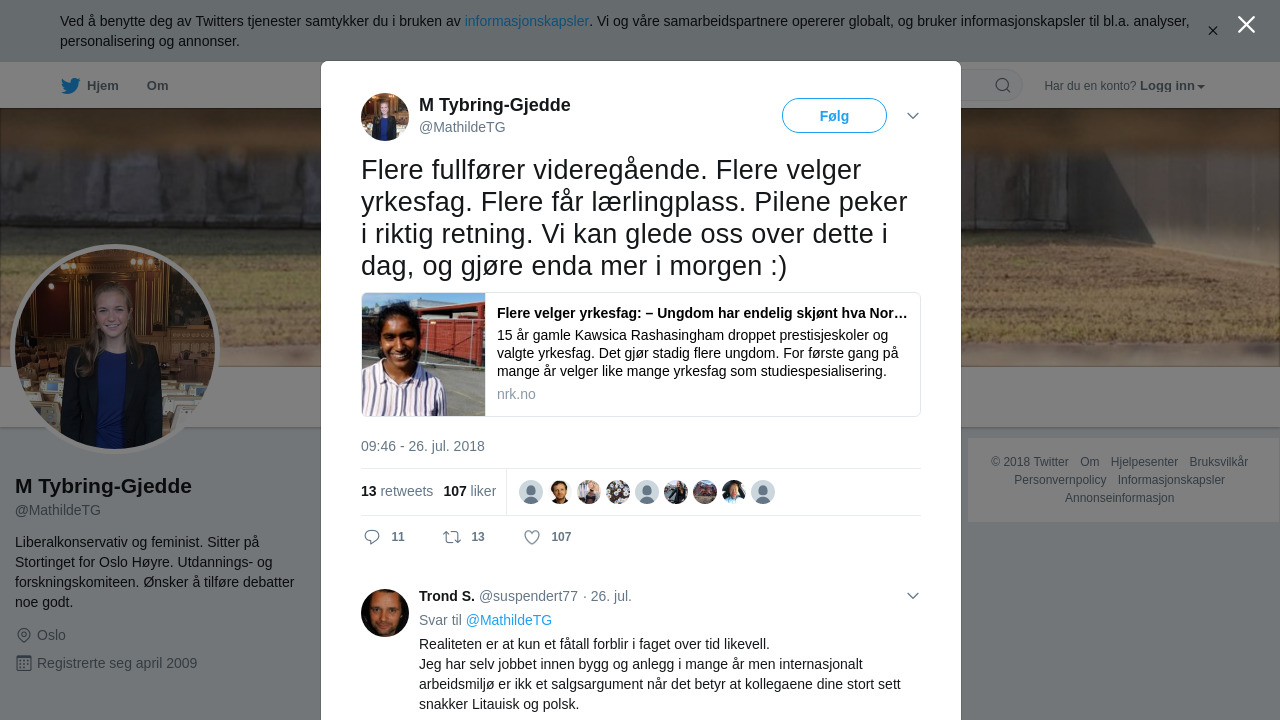Open Hjelpesenter footer link
This screenshot has height=720, width=1280.
(1144, 462)
